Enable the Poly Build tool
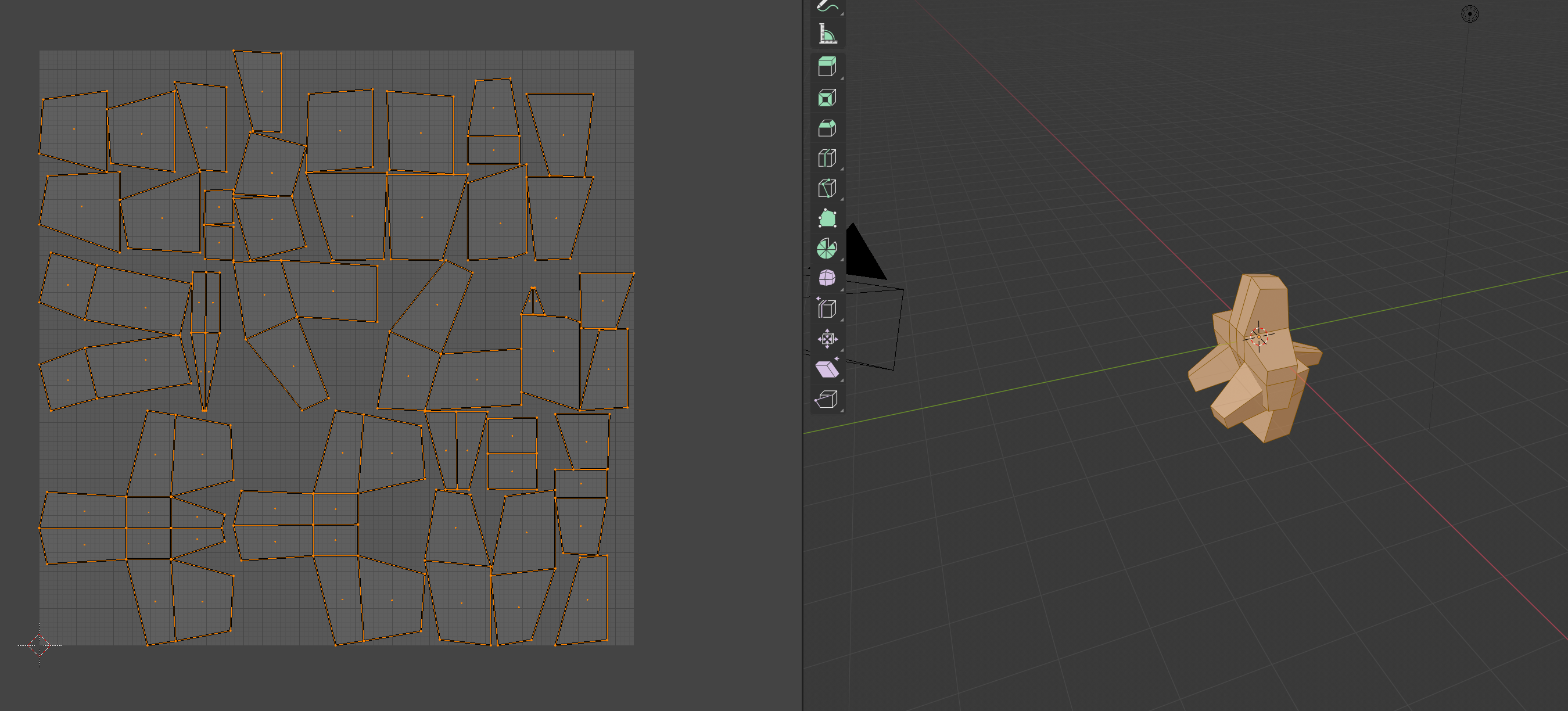 click(827, 218)
